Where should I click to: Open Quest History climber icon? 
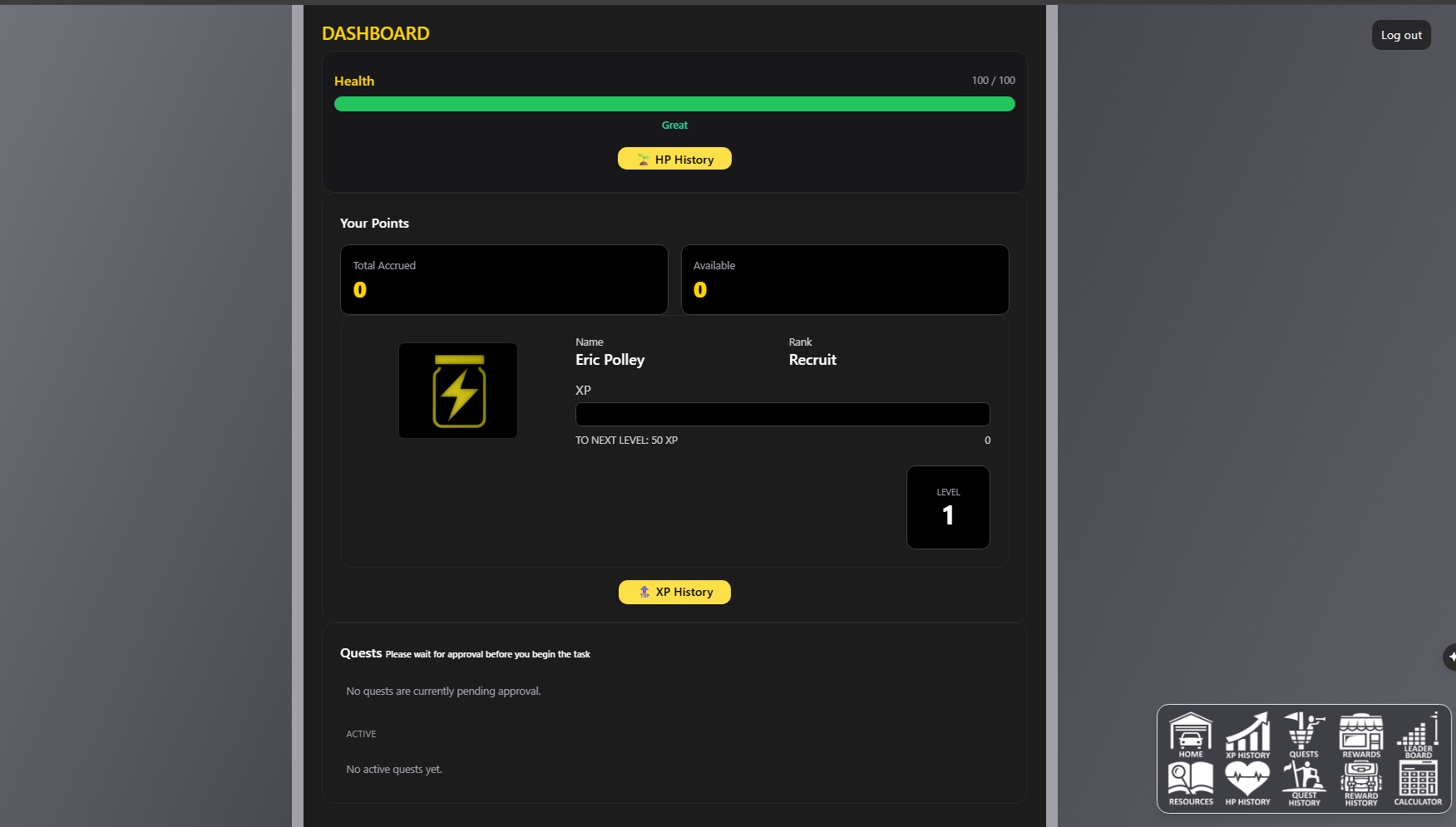pyautogui.click(x=1304, y=783)
